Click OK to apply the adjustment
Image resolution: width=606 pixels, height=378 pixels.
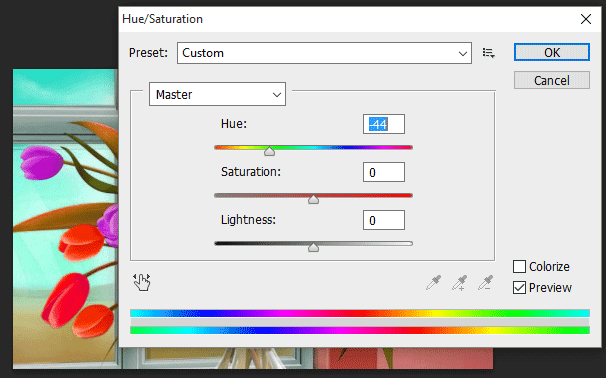pos(552,52)
